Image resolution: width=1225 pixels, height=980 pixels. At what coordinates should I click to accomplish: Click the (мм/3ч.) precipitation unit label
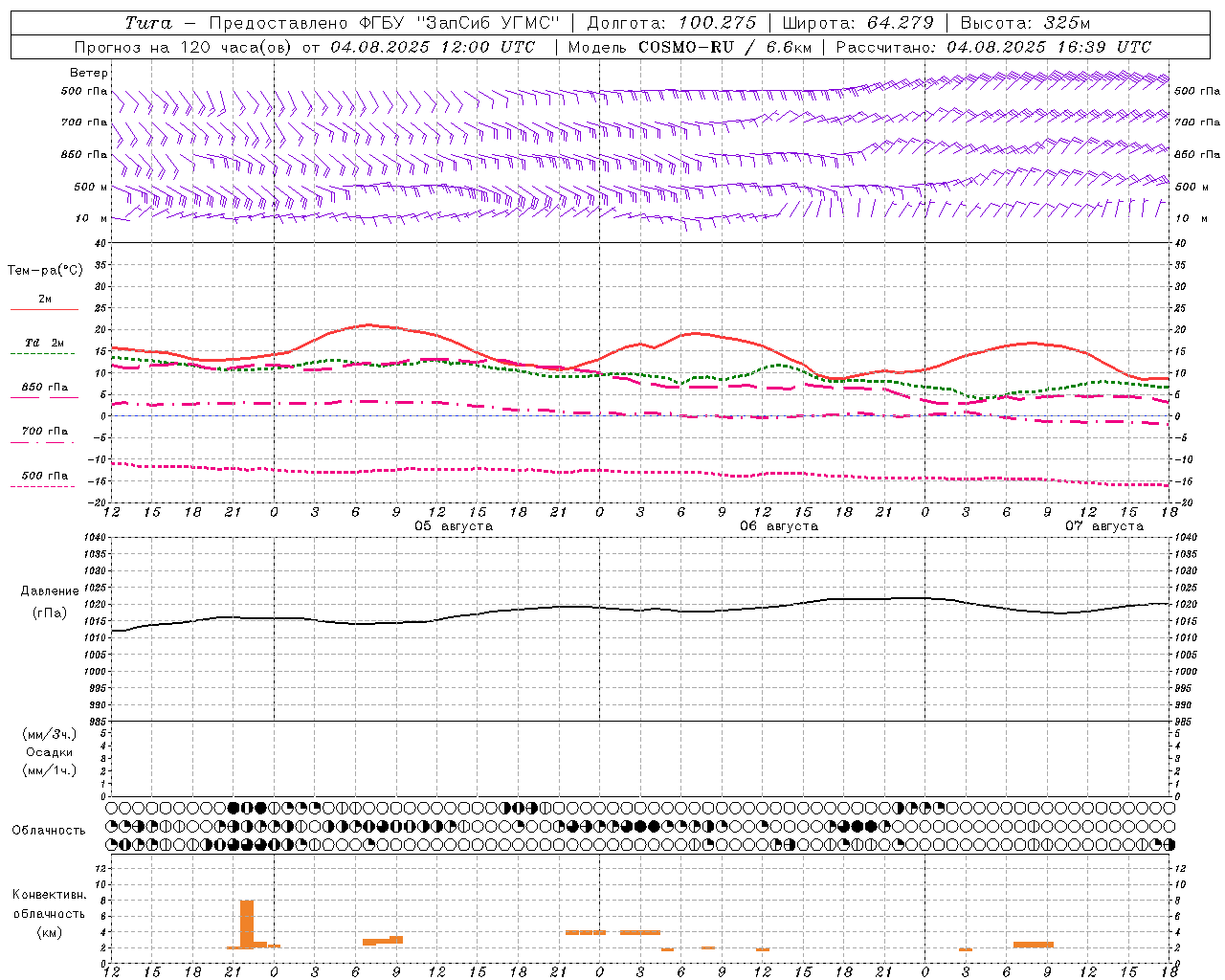click(50, 734)
